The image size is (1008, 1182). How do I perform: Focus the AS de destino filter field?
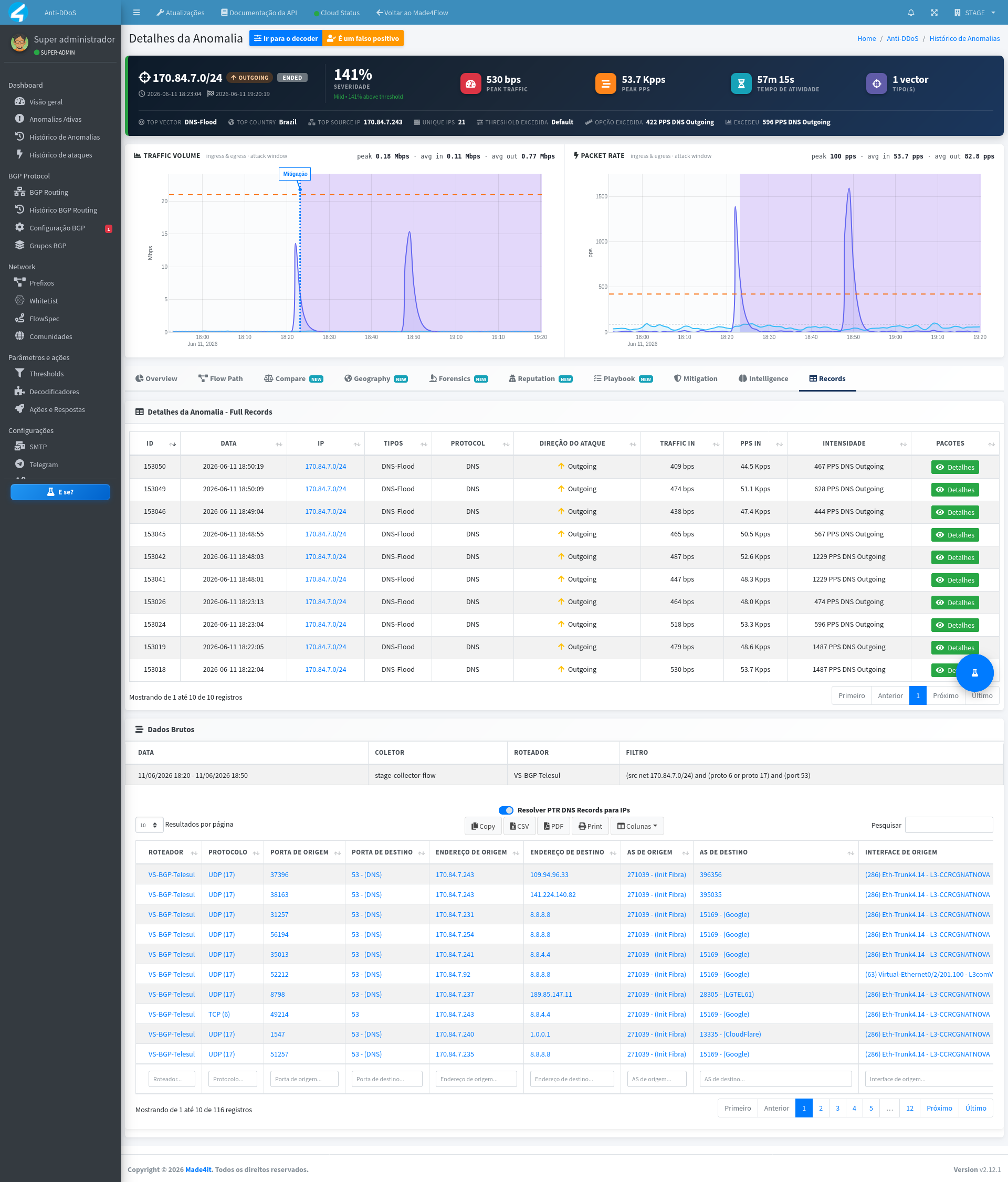775,1079
